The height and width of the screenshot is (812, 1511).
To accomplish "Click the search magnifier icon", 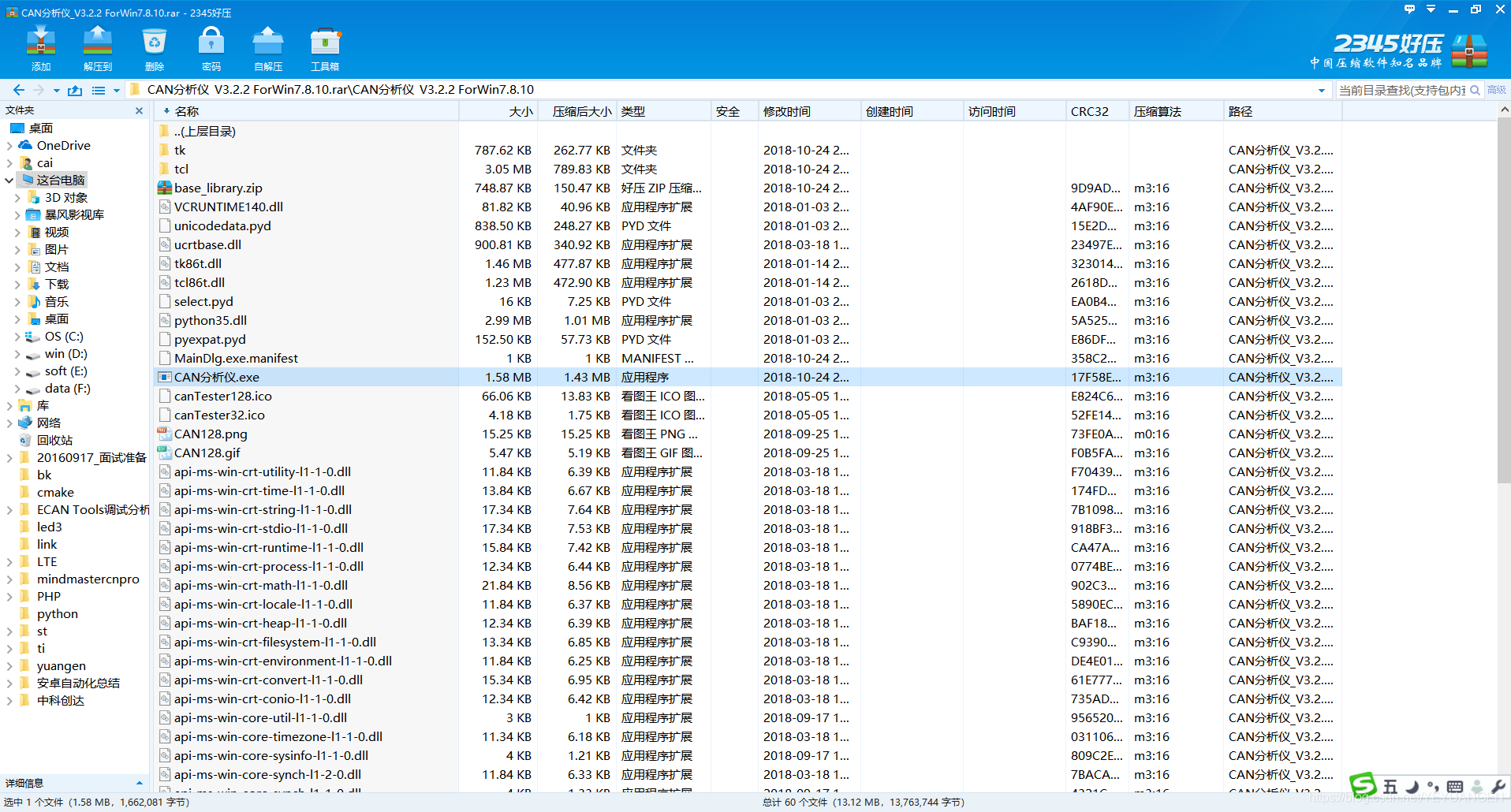I will click(x=1475, y=90).
